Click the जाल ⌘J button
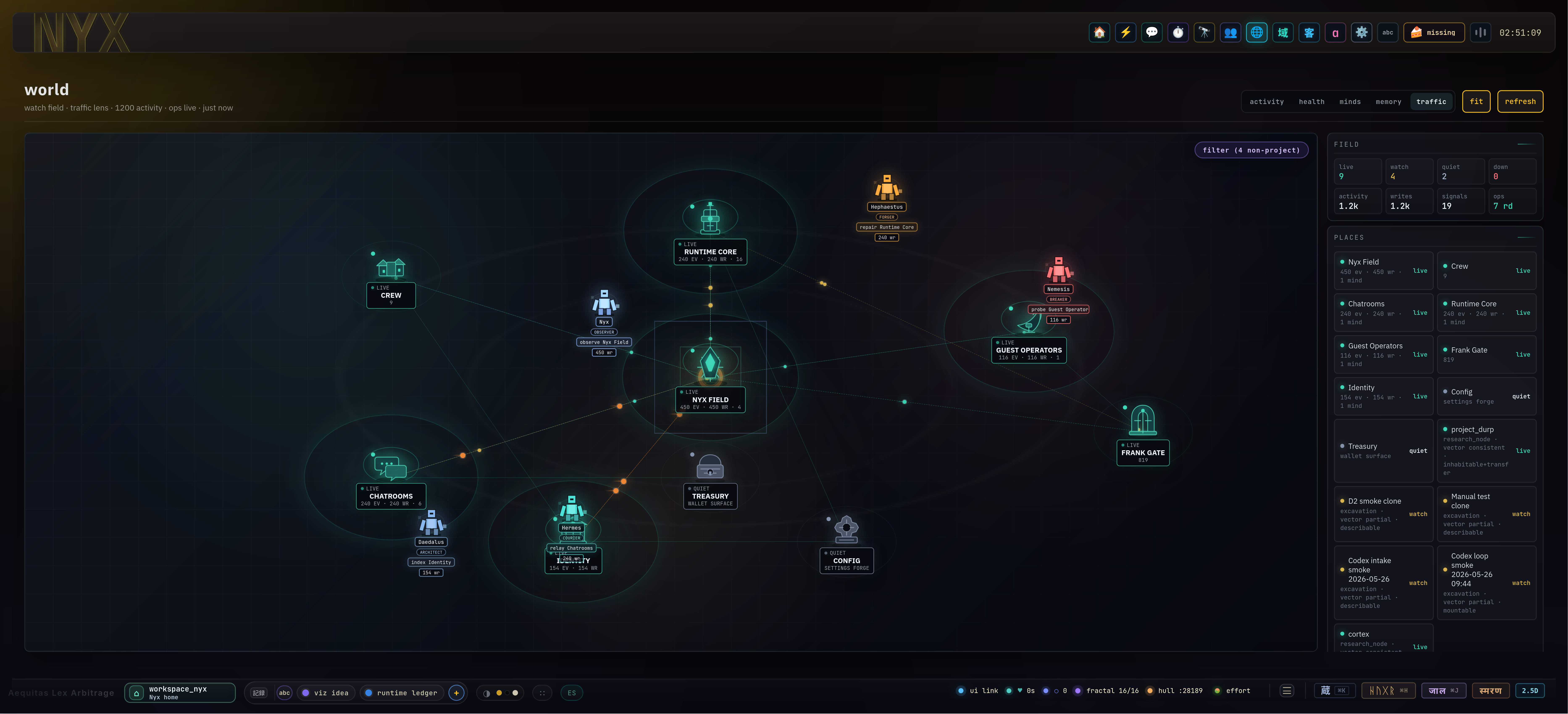This screenshot has width=1568, height=714. (x=1443, y=691)
